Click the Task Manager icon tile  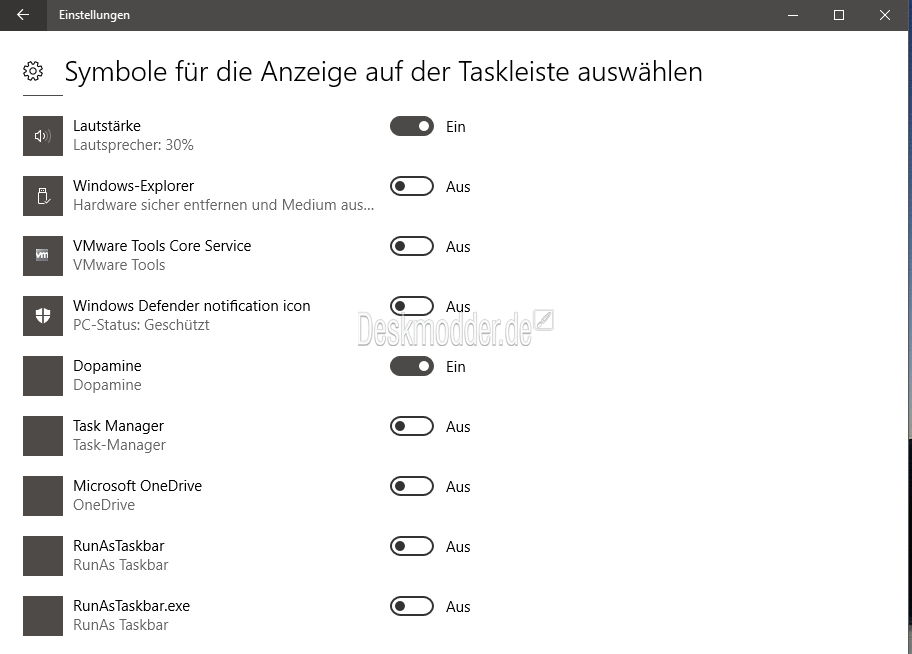click(43, 436)
